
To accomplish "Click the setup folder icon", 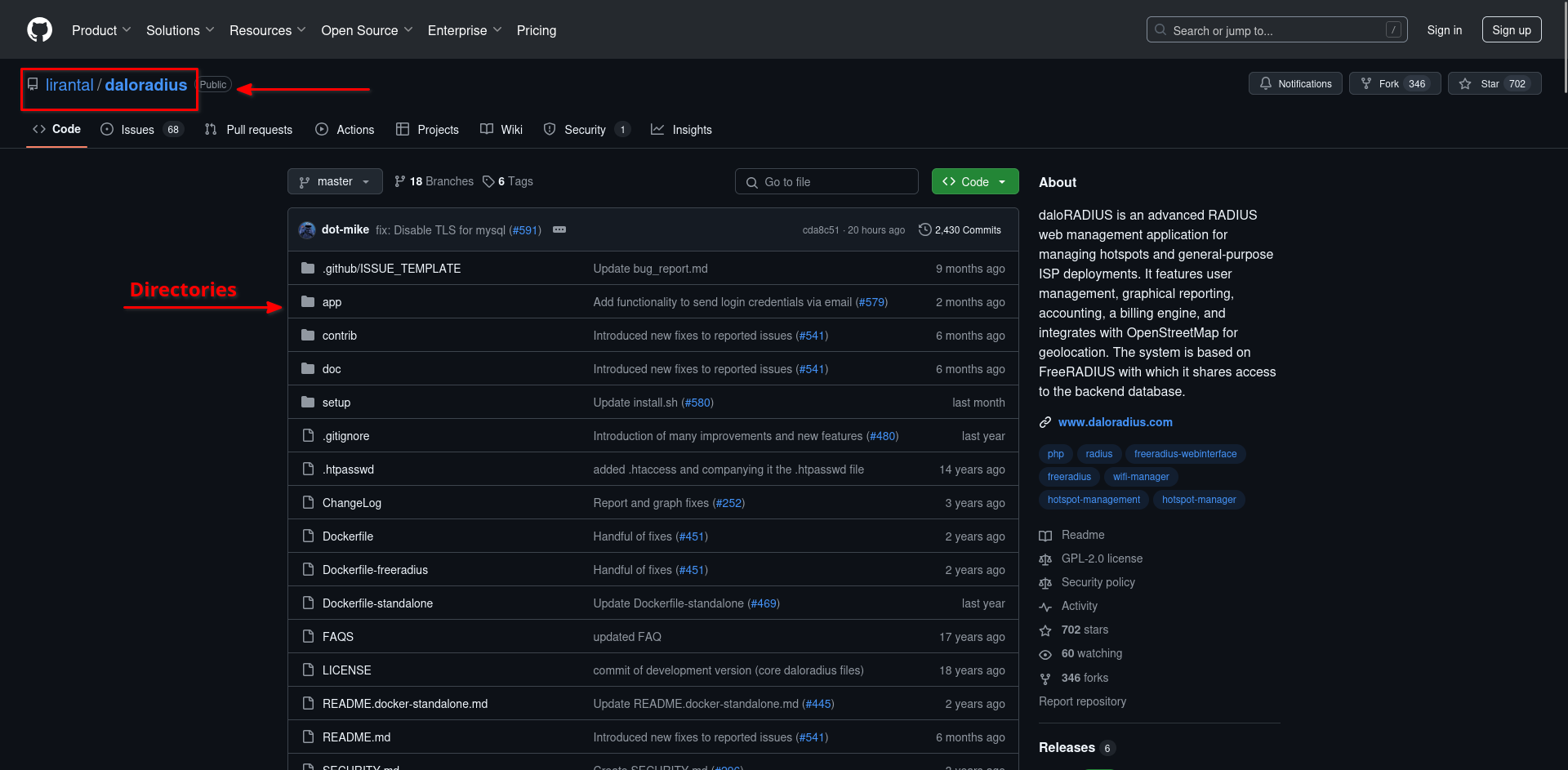I will point(308,403).
